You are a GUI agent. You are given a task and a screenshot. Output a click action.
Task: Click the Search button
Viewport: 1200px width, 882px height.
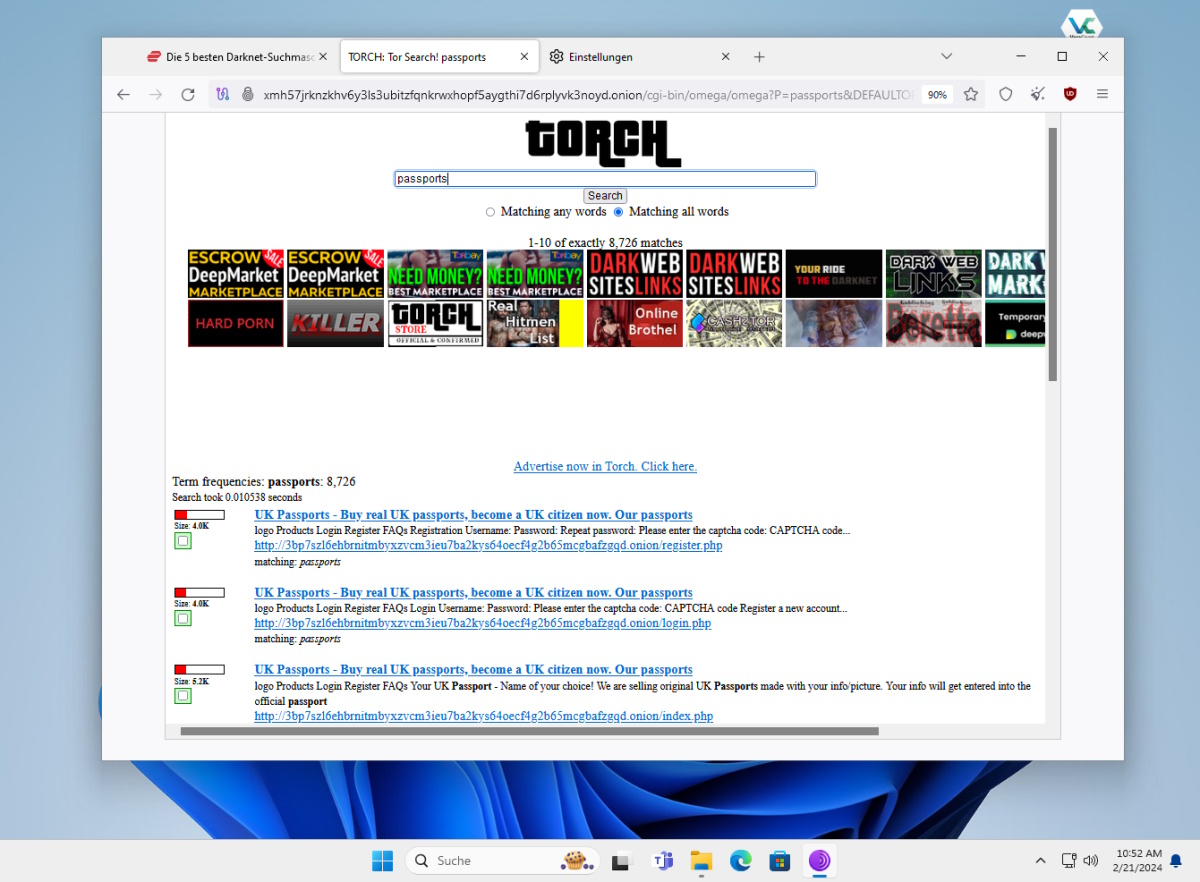[605, 196]
